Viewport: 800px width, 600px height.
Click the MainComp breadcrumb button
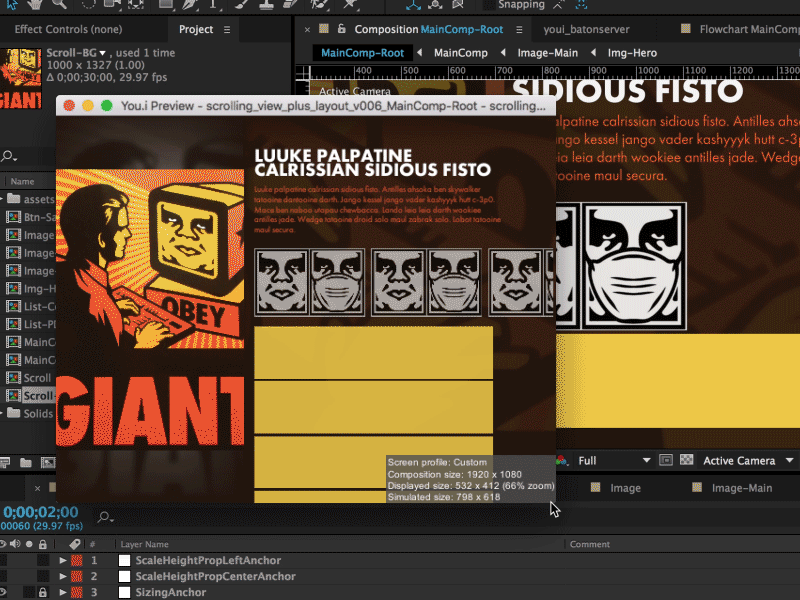pos(460,52)
